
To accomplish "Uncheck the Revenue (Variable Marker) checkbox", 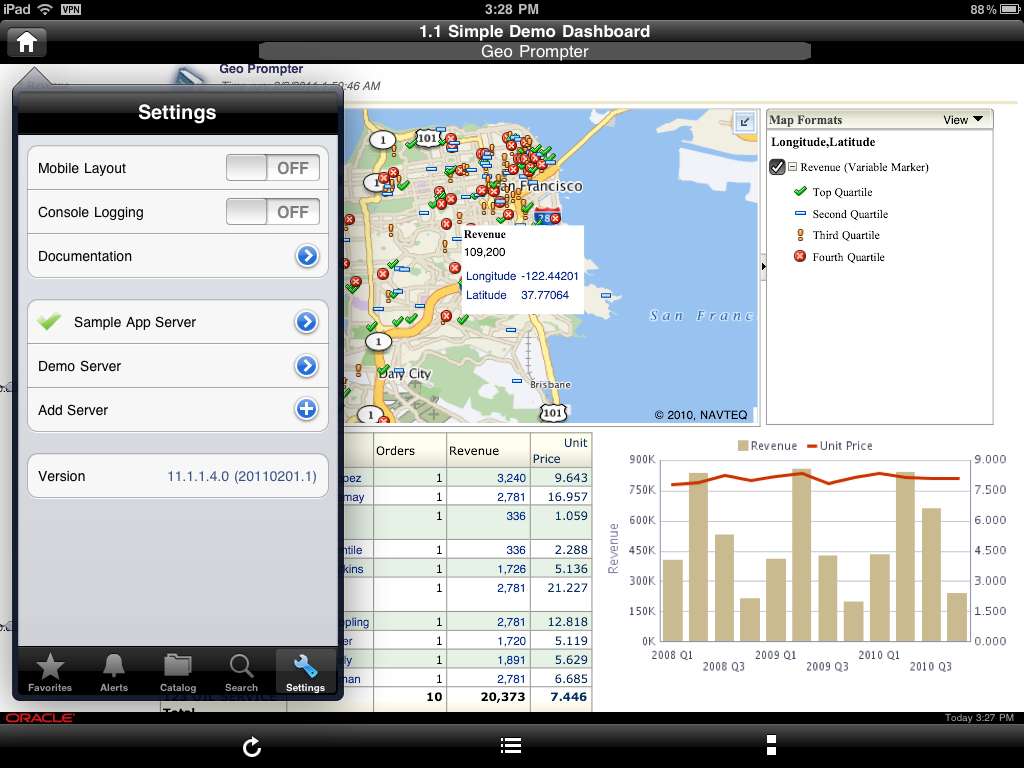I will pyautogui.click(x=777, y=167).
